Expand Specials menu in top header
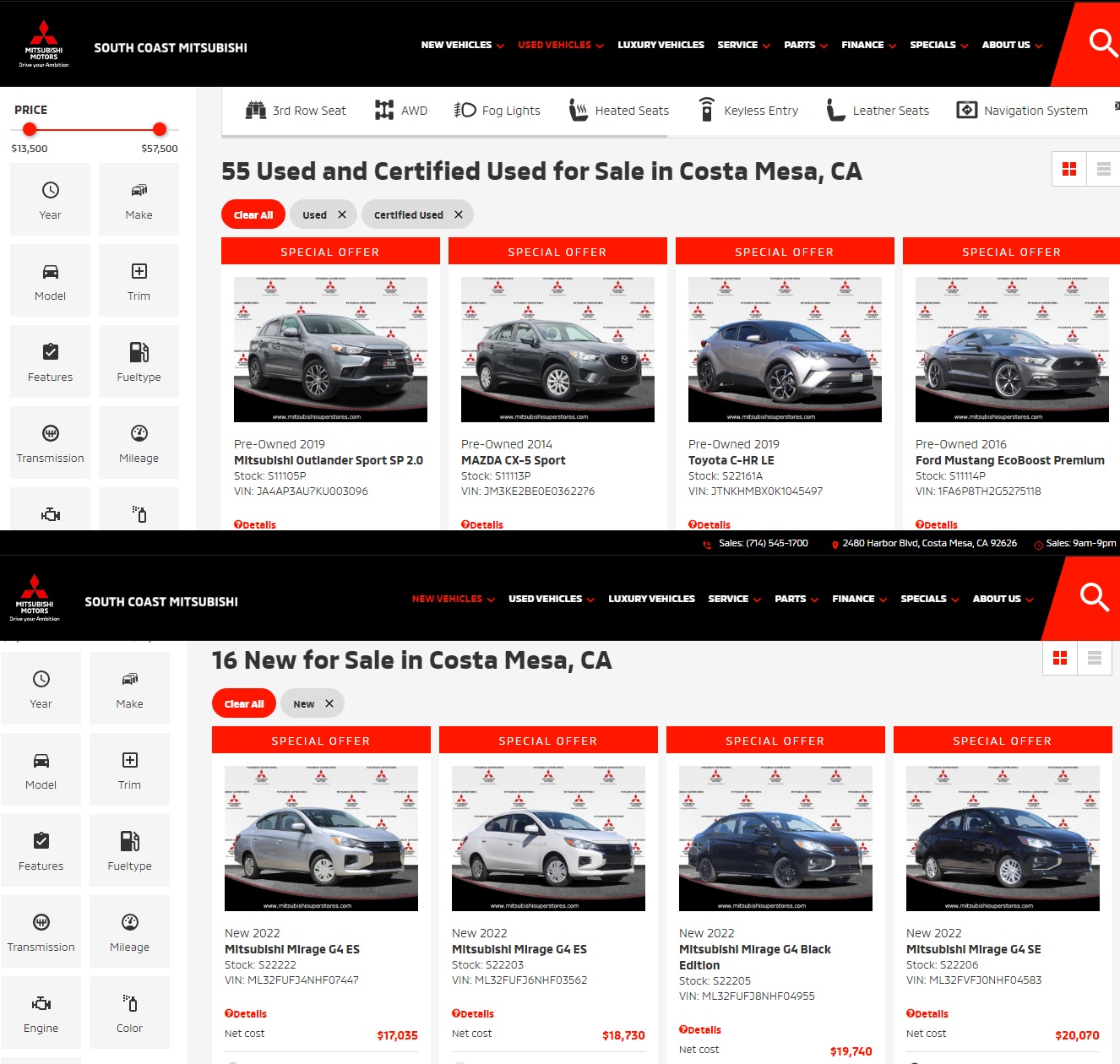This screenshot has width=1120, height=1064. (x=939, y=45)
